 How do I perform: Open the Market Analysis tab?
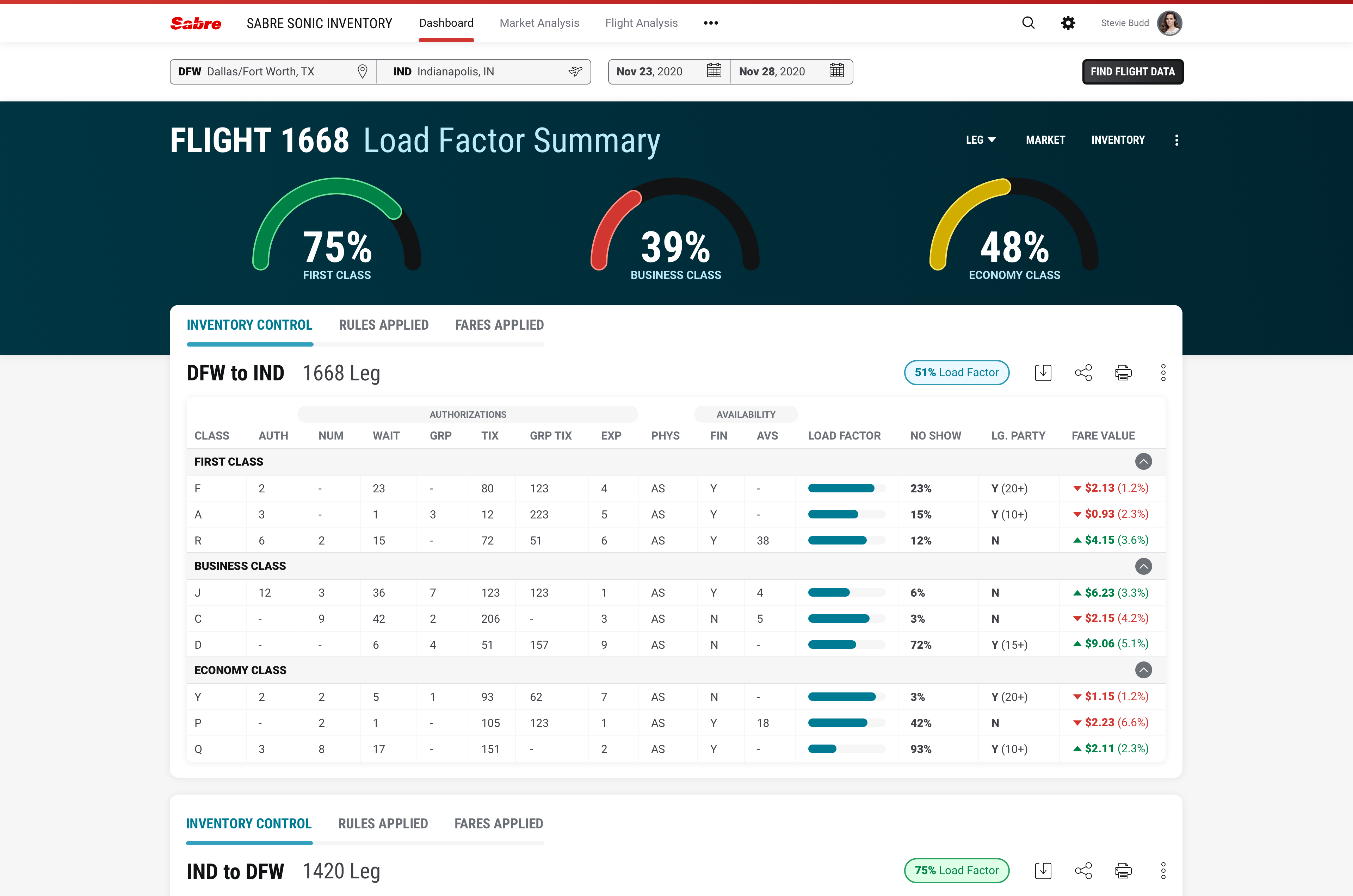pyautogui.click(x=539, y=23)
